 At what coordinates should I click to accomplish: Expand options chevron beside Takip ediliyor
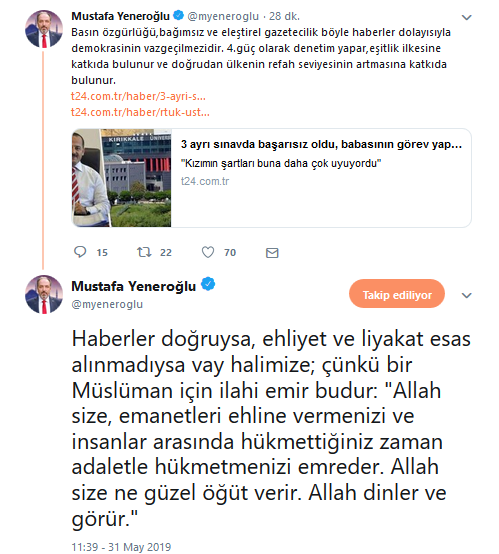point(466,295)
